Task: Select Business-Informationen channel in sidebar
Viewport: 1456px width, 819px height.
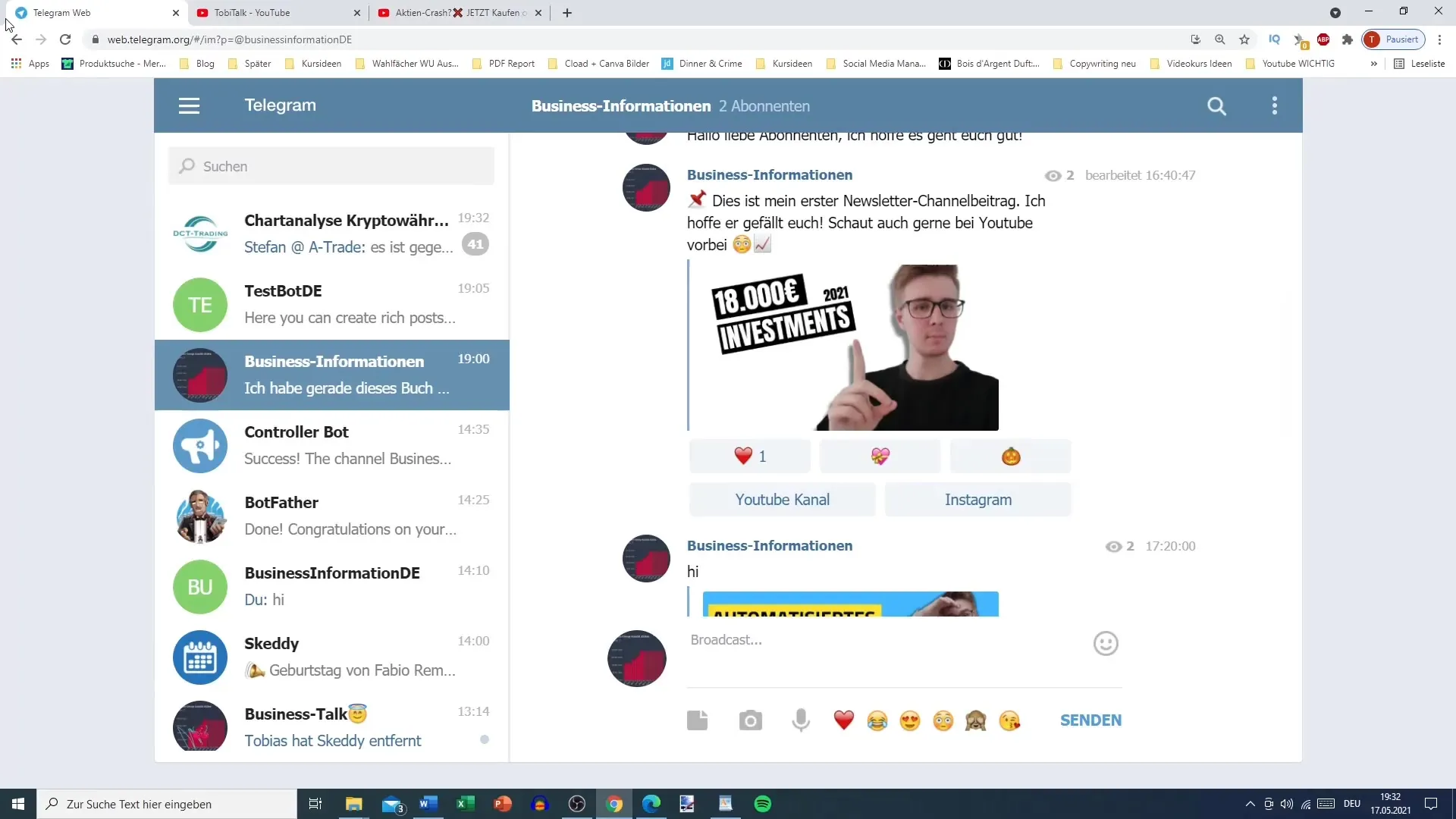Action: pyautogui.click(x=332, y=374)
